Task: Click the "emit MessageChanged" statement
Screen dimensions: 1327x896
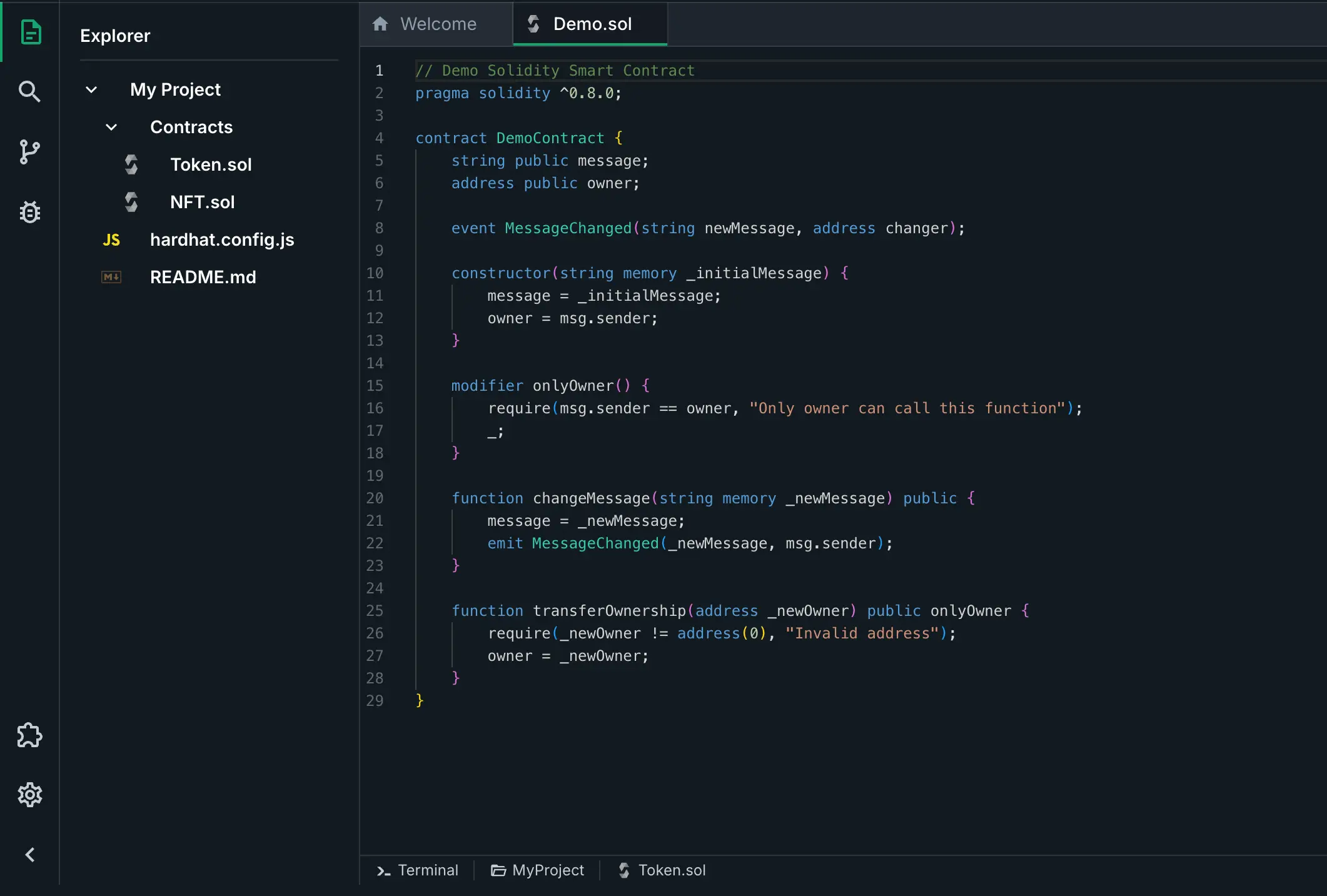Action: point(690,543)
